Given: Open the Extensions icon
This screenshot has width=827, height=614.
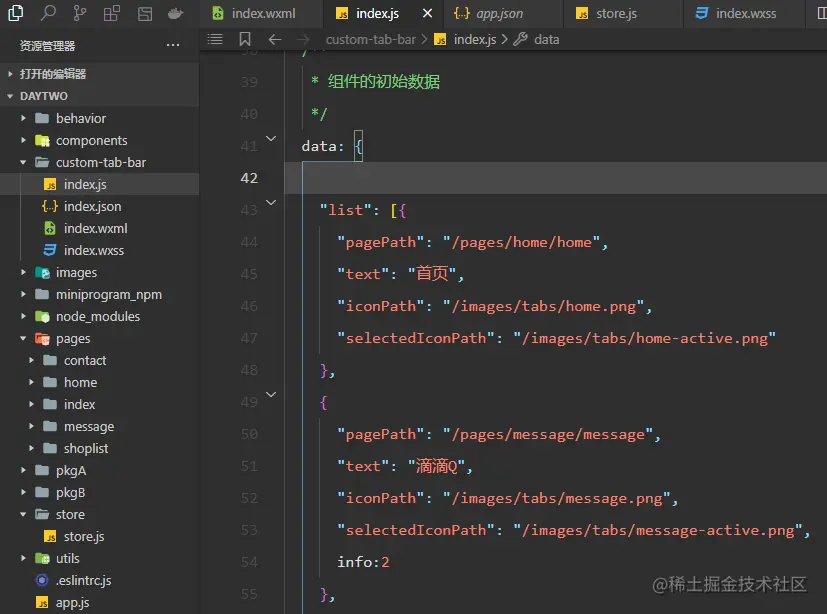Looking at the screenshot, I should pyautogui.click(x=112, y=14).
